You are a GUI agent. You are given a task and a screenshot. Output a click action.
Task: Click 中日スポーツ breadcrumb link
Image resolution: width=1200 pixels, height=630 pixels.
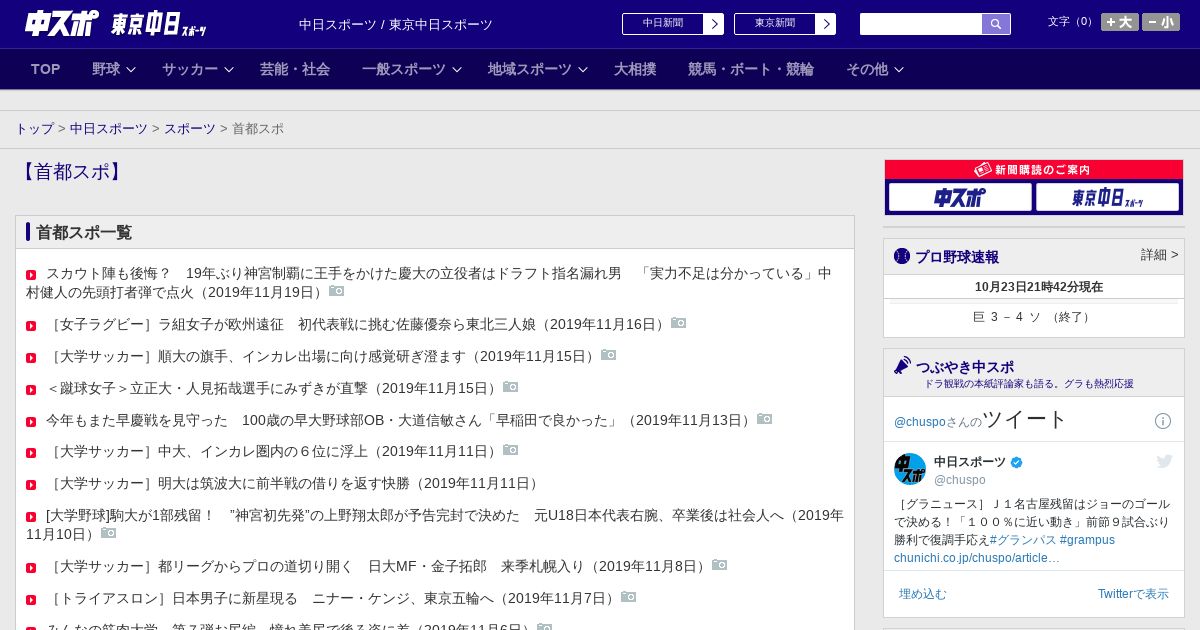(x=109, y=129)
